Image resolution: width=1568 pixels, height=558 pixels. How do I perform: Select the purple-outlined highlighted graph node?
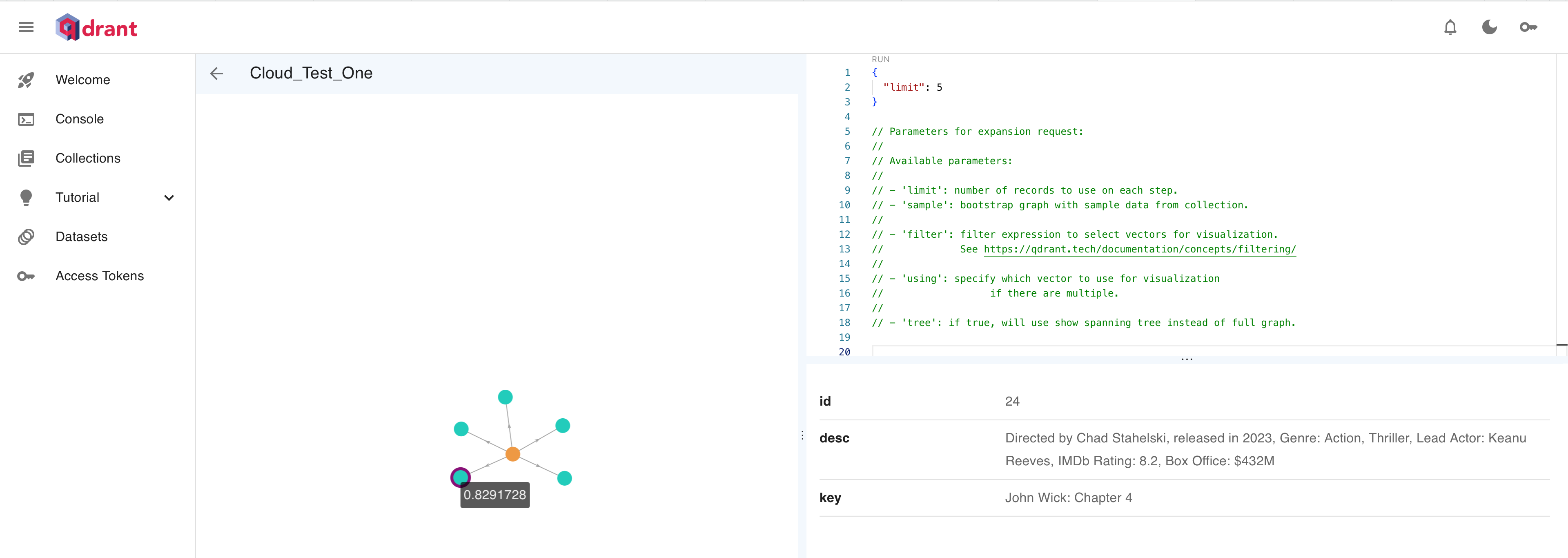point(460,477)
